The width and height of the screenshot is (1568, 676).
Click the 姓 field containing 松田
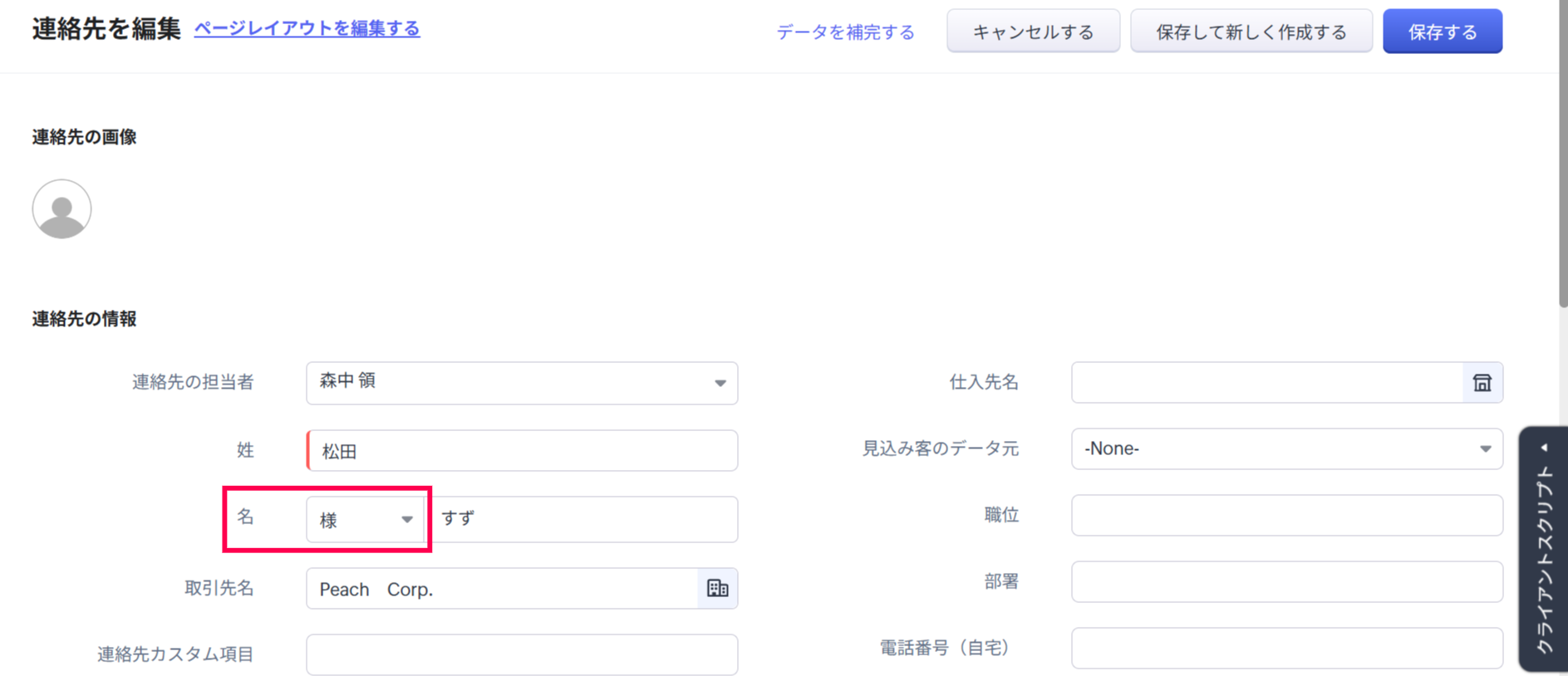[523, 451]
